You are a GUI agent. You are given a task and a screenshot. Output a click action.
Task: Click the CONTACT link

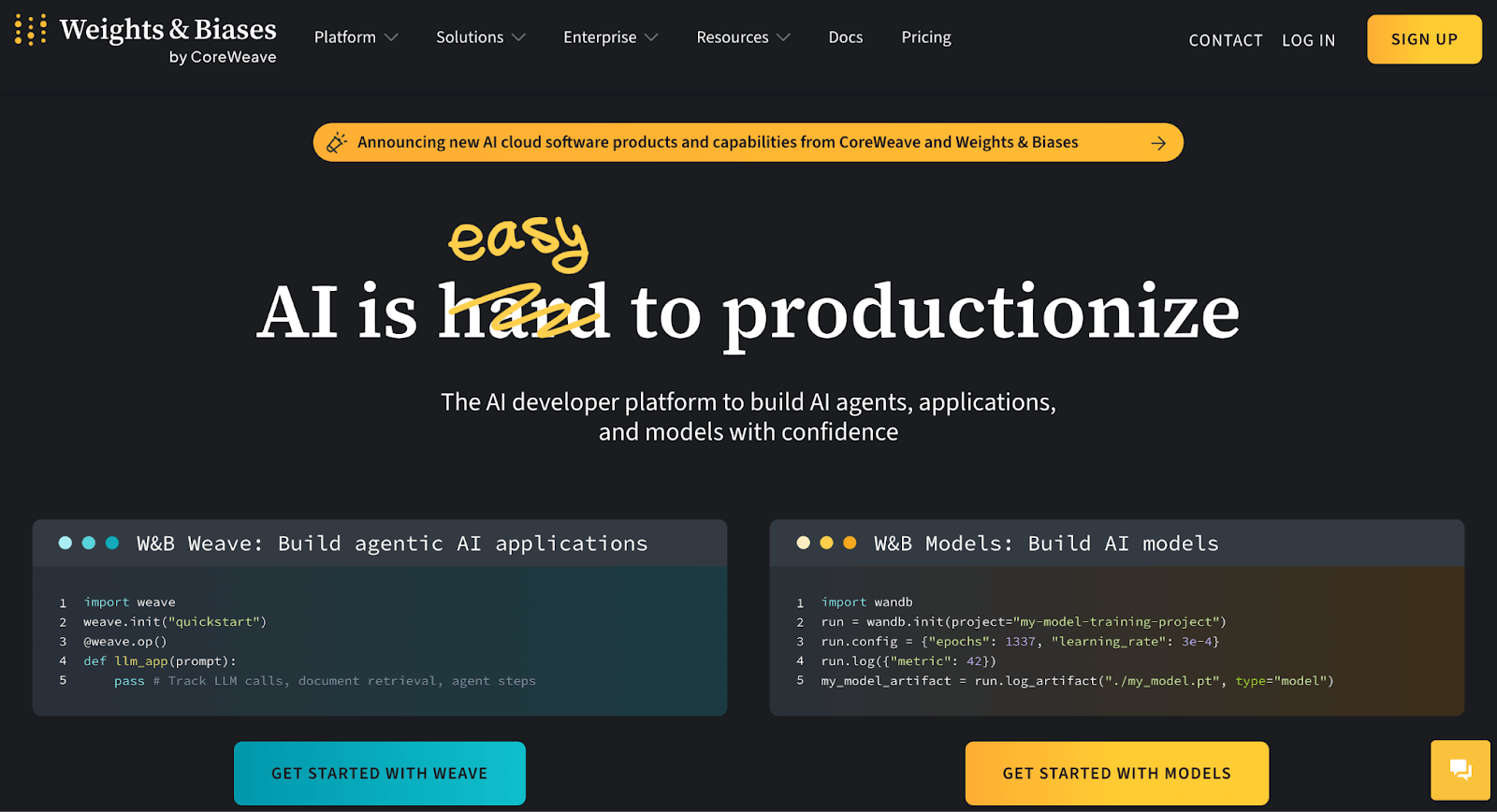(x=1225, y=40)
